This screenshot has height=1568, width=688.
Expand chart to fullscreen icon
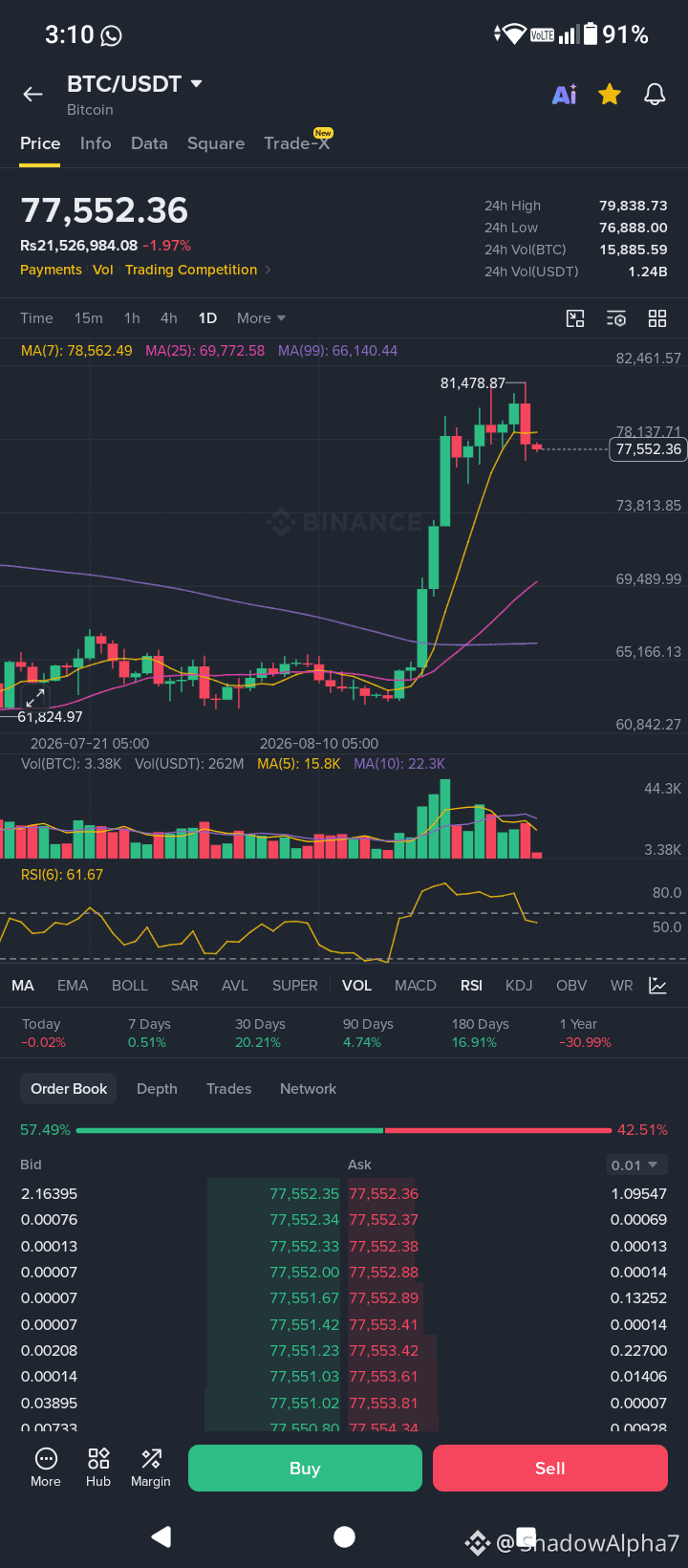point(35,697)
